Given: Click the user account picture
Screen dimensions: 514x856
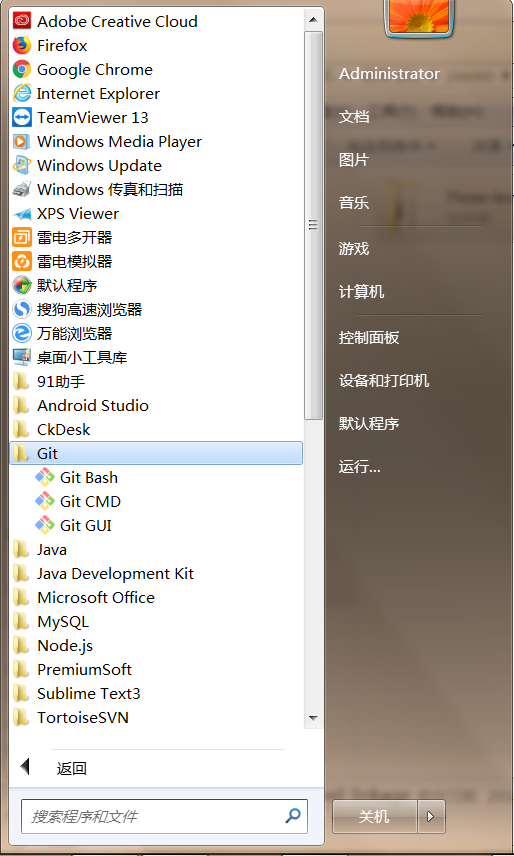Looking at the screenshot, I should 419,17.
